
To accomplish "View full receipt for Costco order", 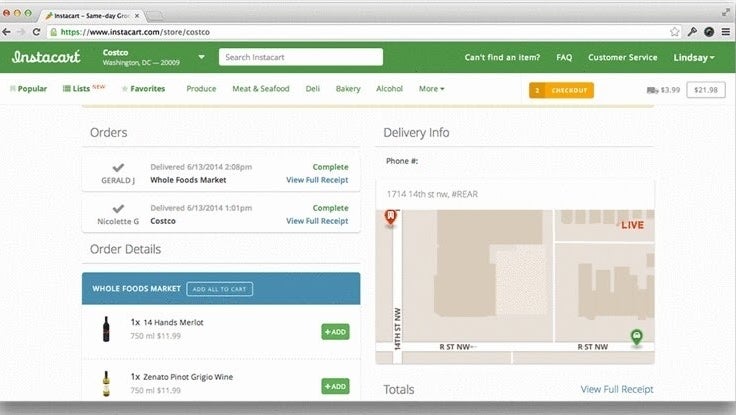I will [317, 221].
